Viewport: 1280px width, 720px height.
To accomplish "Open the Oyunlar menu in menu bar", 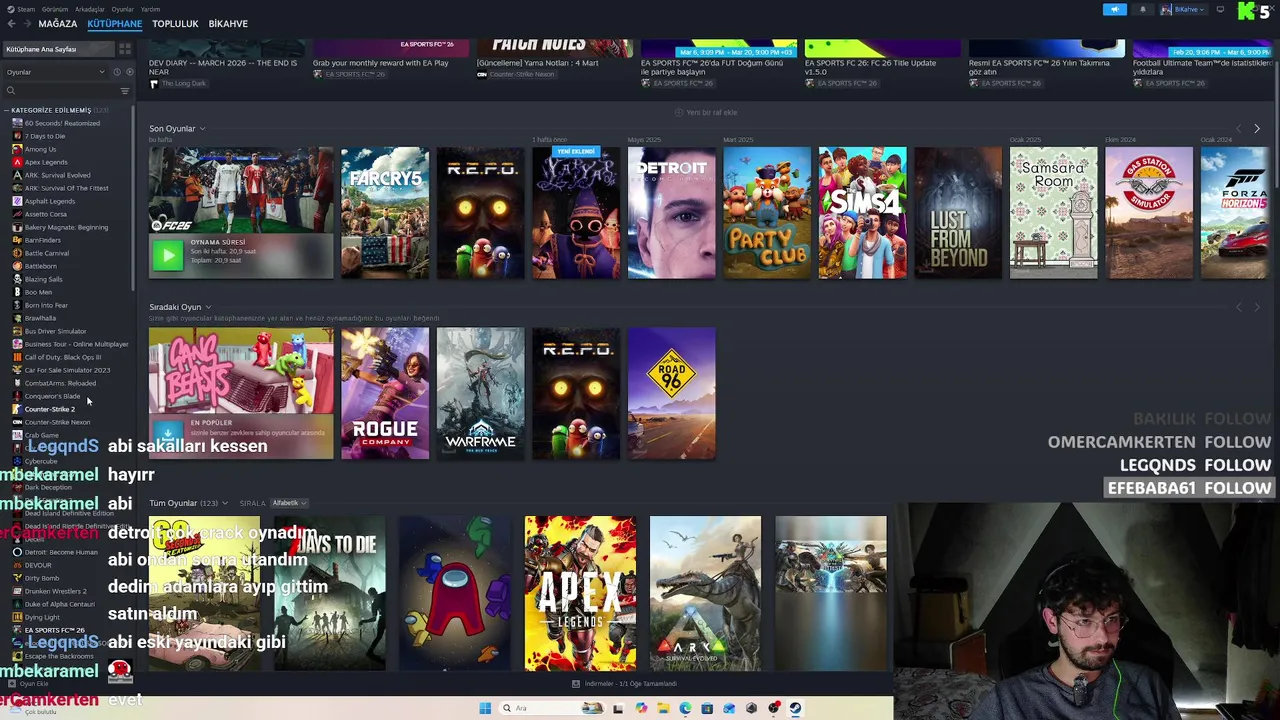I will (x=122, y=9).
